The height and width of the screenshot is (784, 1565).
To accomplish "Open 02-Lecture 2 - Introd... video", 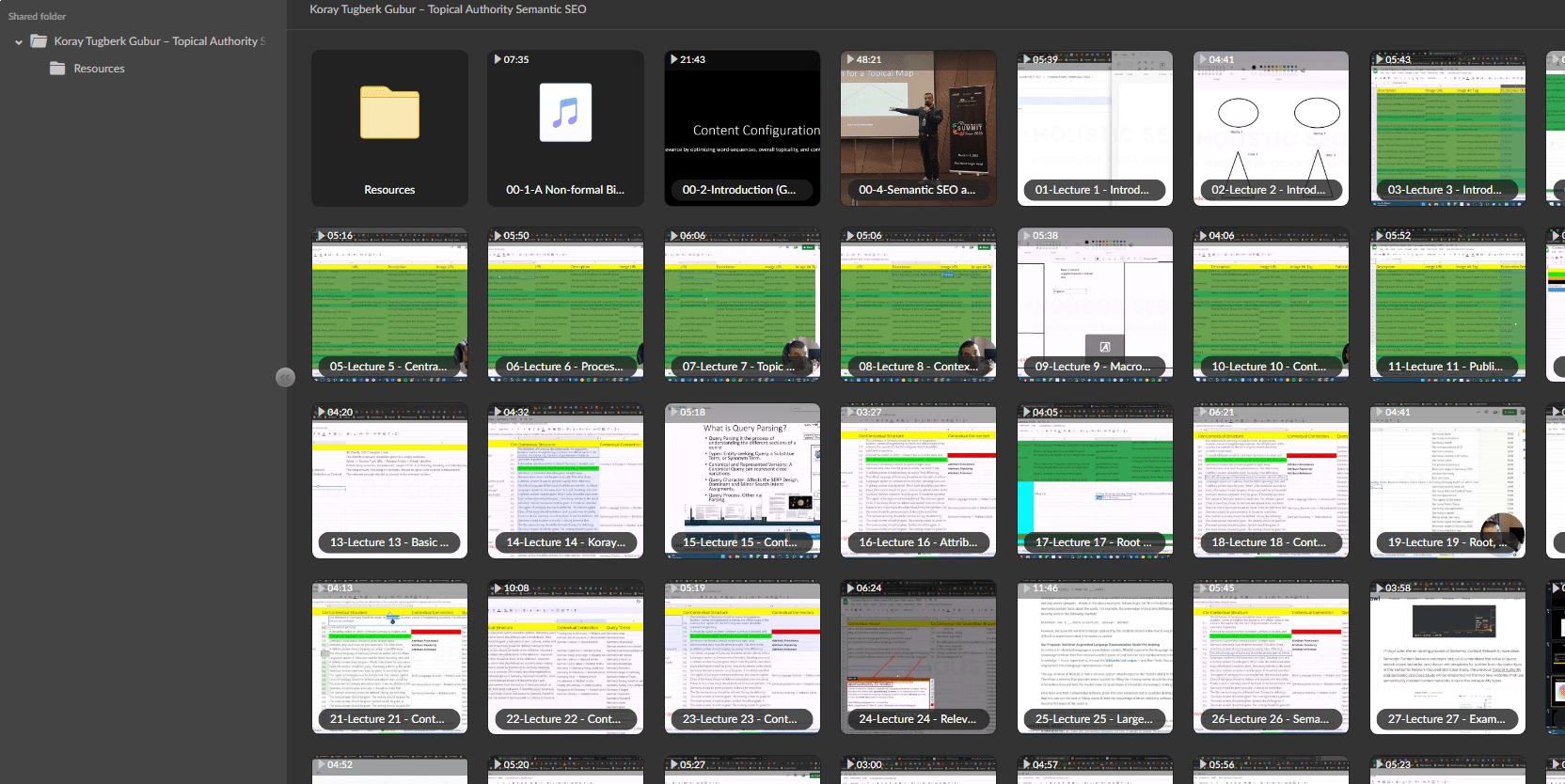I will pyautogui.click(x=1271, y=129).
